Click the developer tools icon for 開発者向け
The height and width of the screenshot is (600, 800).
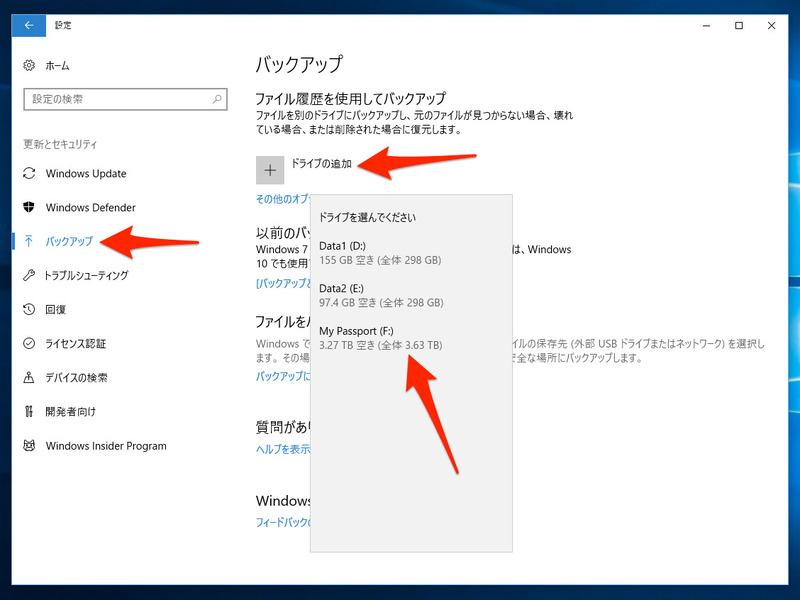coord(29,411)
